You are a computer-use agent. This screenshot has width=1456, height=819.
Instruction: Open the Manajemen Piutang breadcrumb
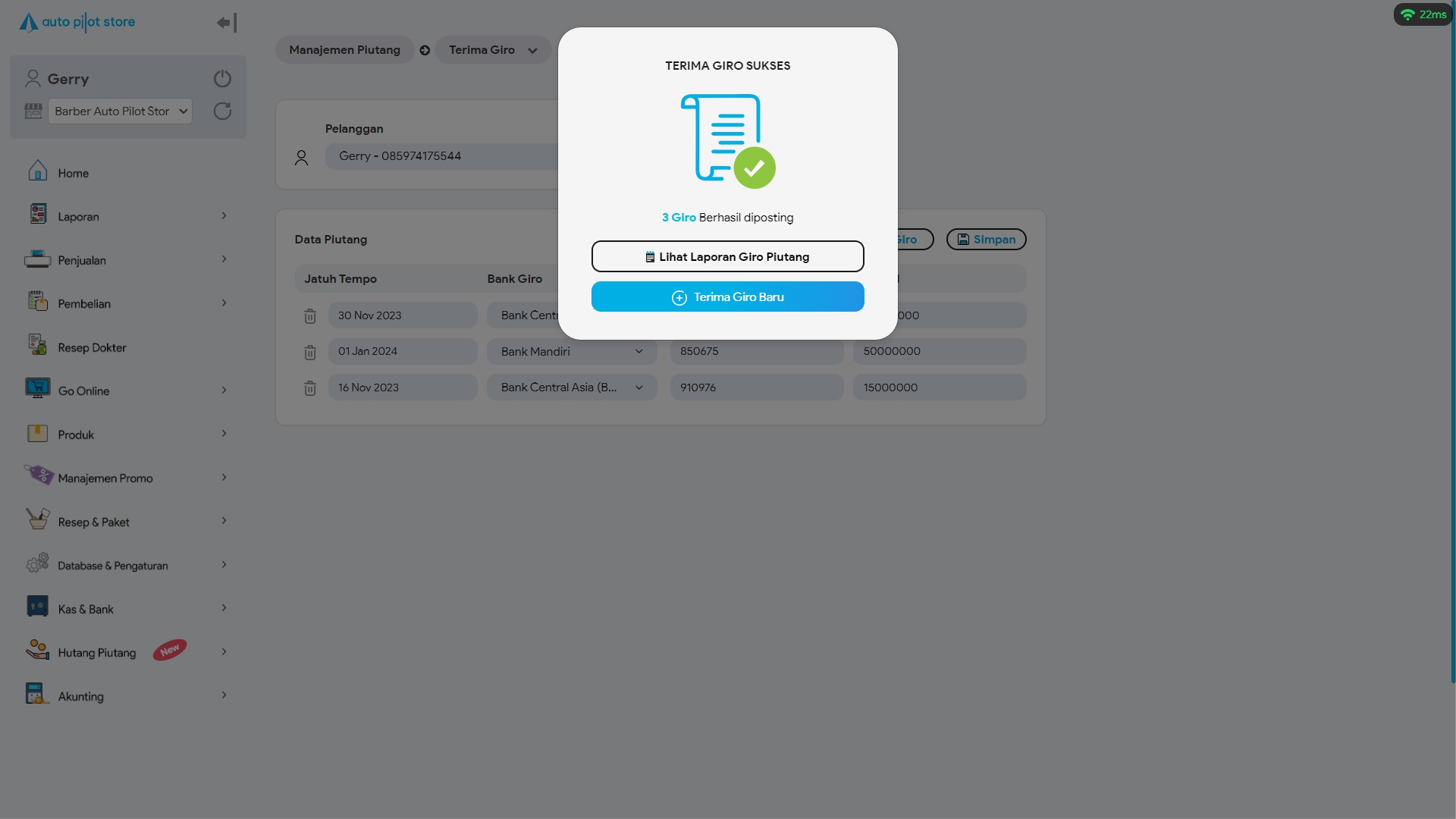[344, 50]
